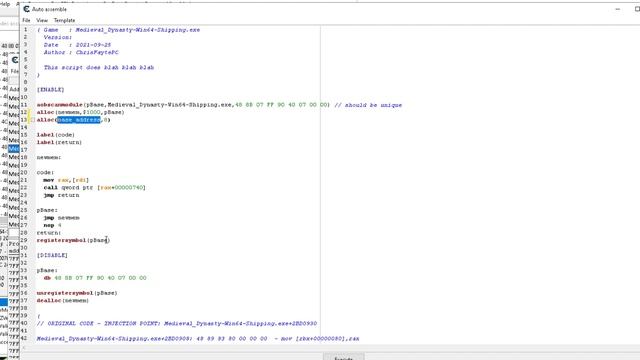Click the Cheat Engine icon in Auto assemble title bar
The width and height of the screenshot is (640, 360).
(x=27, y=9)
